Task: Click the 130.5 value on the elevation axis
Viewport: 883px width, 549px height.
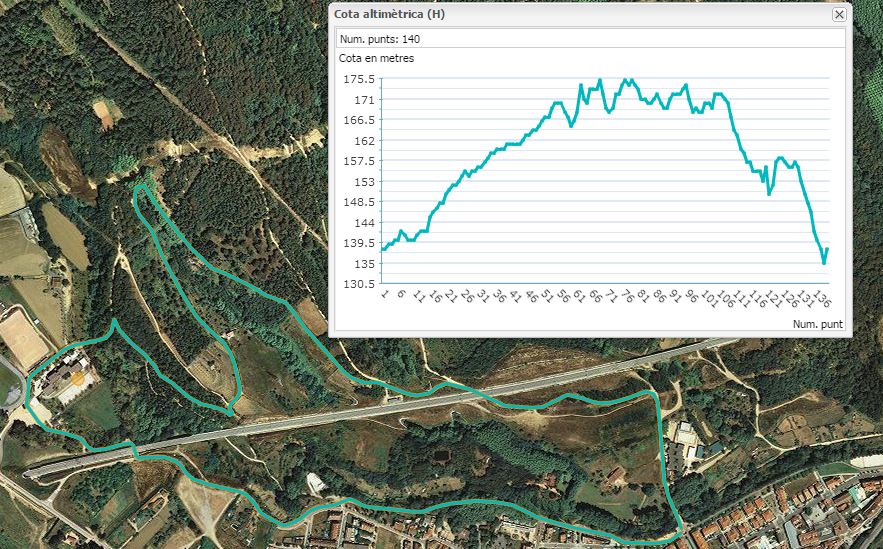Action: click(x=358, y=284)
